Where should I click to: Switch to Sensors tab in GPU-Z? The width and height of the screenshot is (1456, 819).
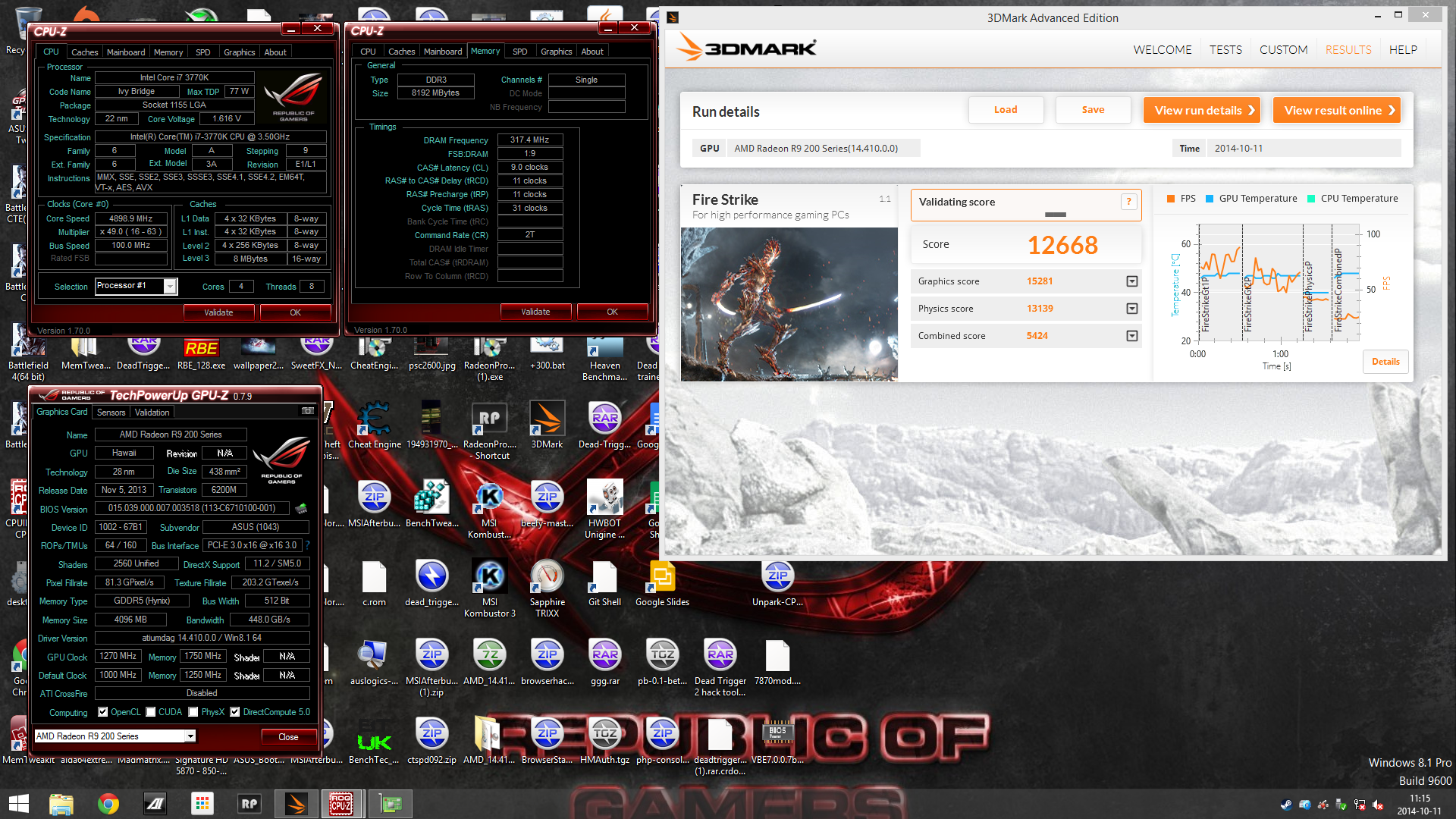[x=111, y=413]
